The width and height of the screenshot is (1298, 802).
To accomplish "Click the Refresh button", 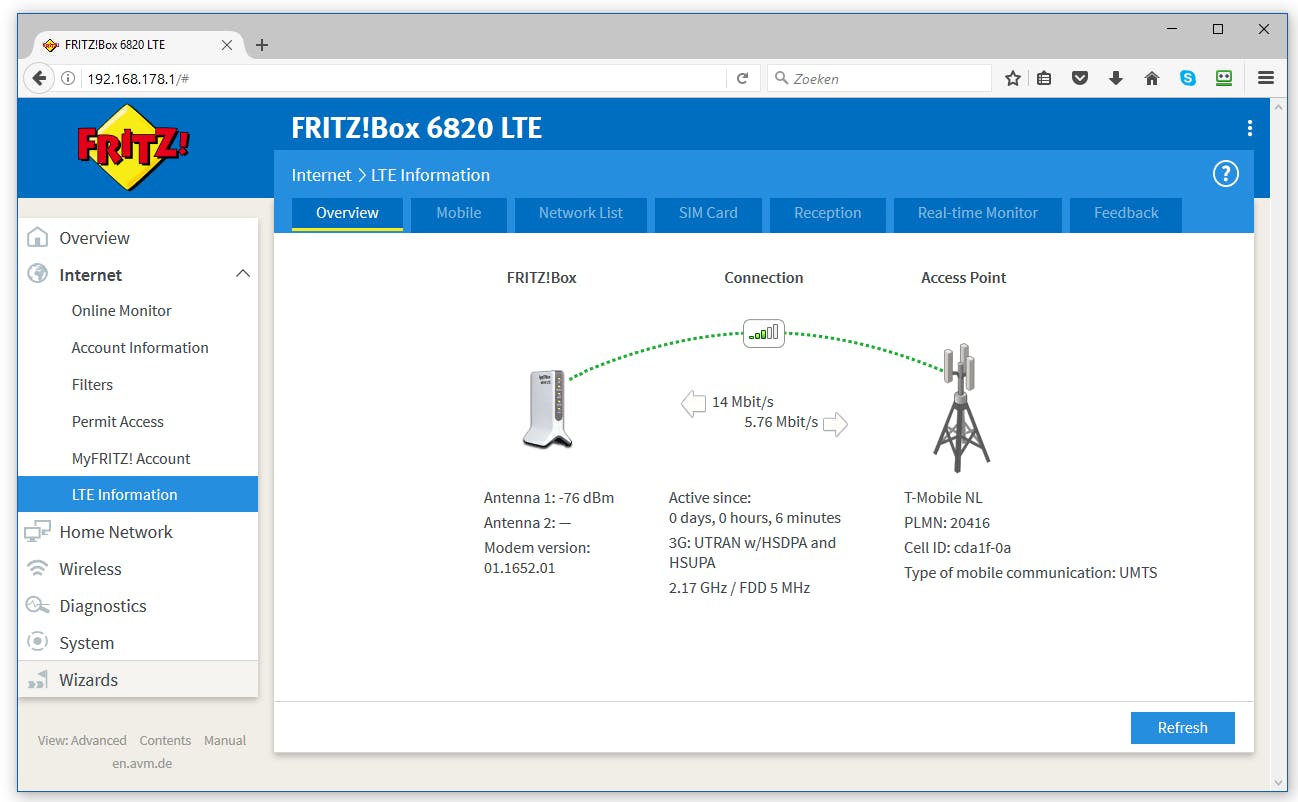I will click(x=1182, y=727).
